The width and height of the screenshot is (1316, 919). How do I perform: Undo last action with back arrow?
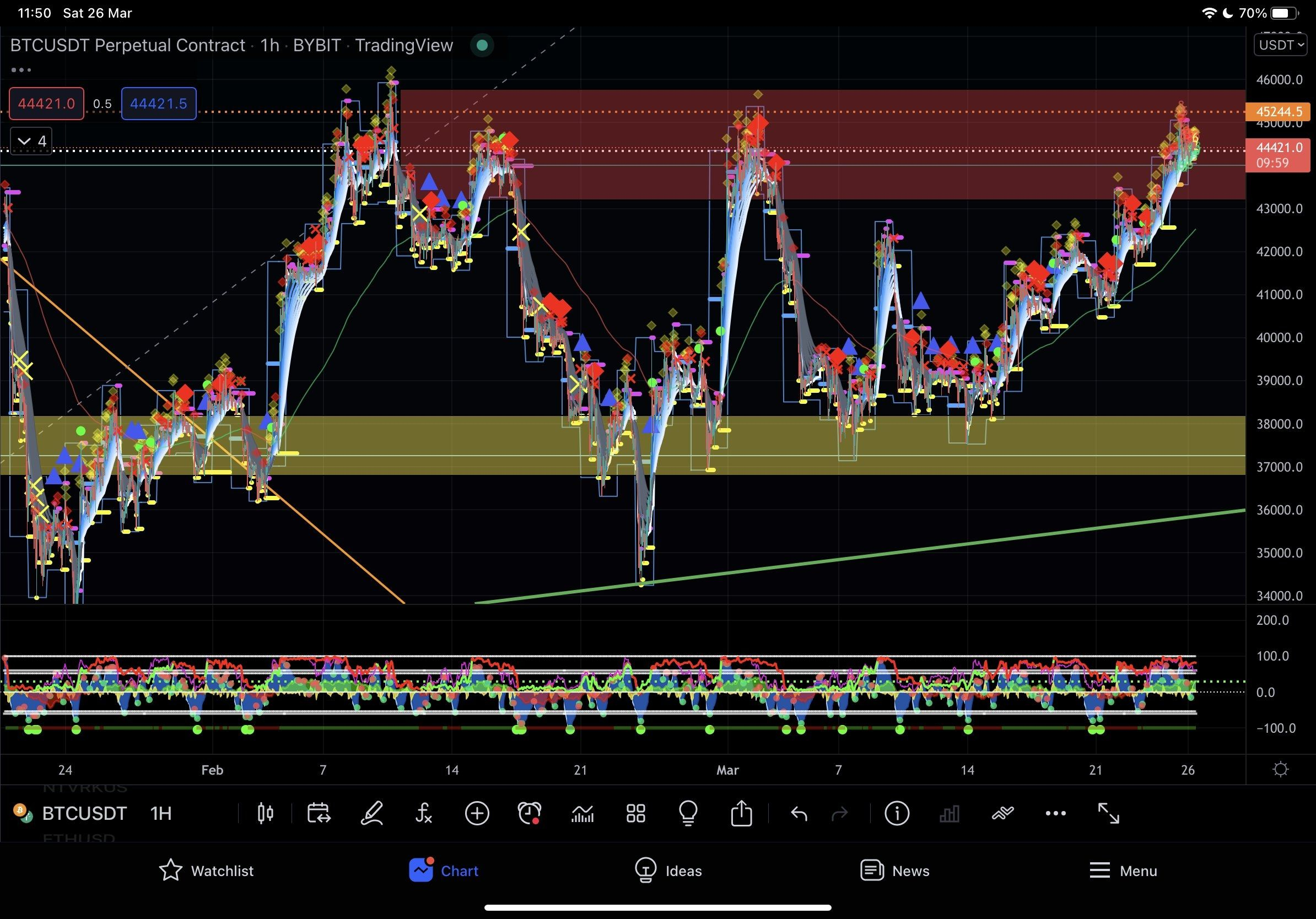799,814
